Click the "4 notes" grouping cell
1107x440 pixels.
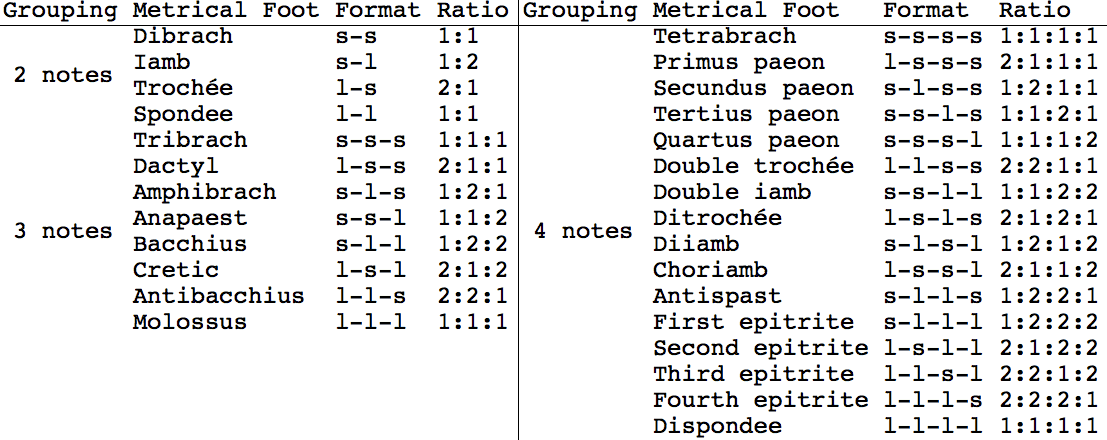(x=583, y=232)
